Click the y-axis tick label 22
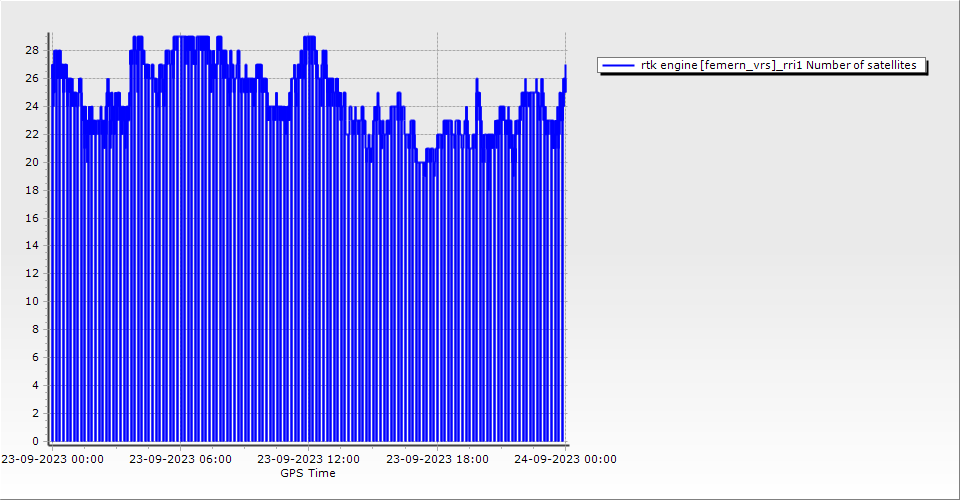Viewport: 960px width, 500px height. tap(32, 134)
